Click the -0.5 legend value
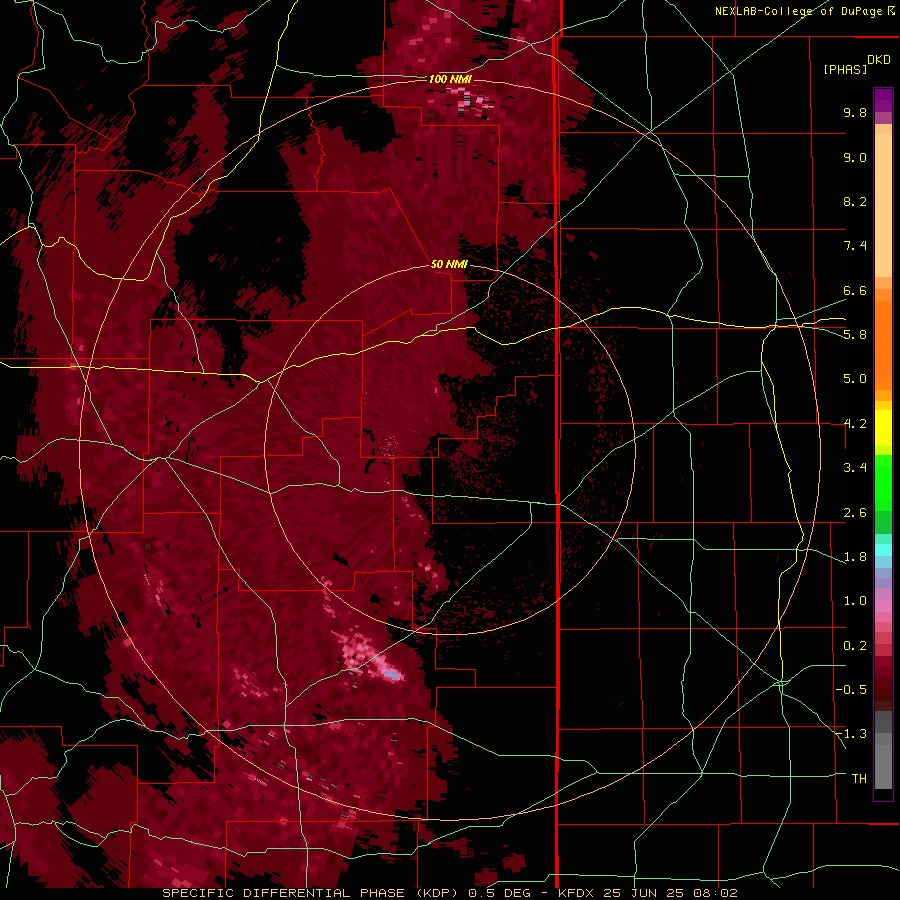This screenshot has height=900, width=900. coord(852,689)
